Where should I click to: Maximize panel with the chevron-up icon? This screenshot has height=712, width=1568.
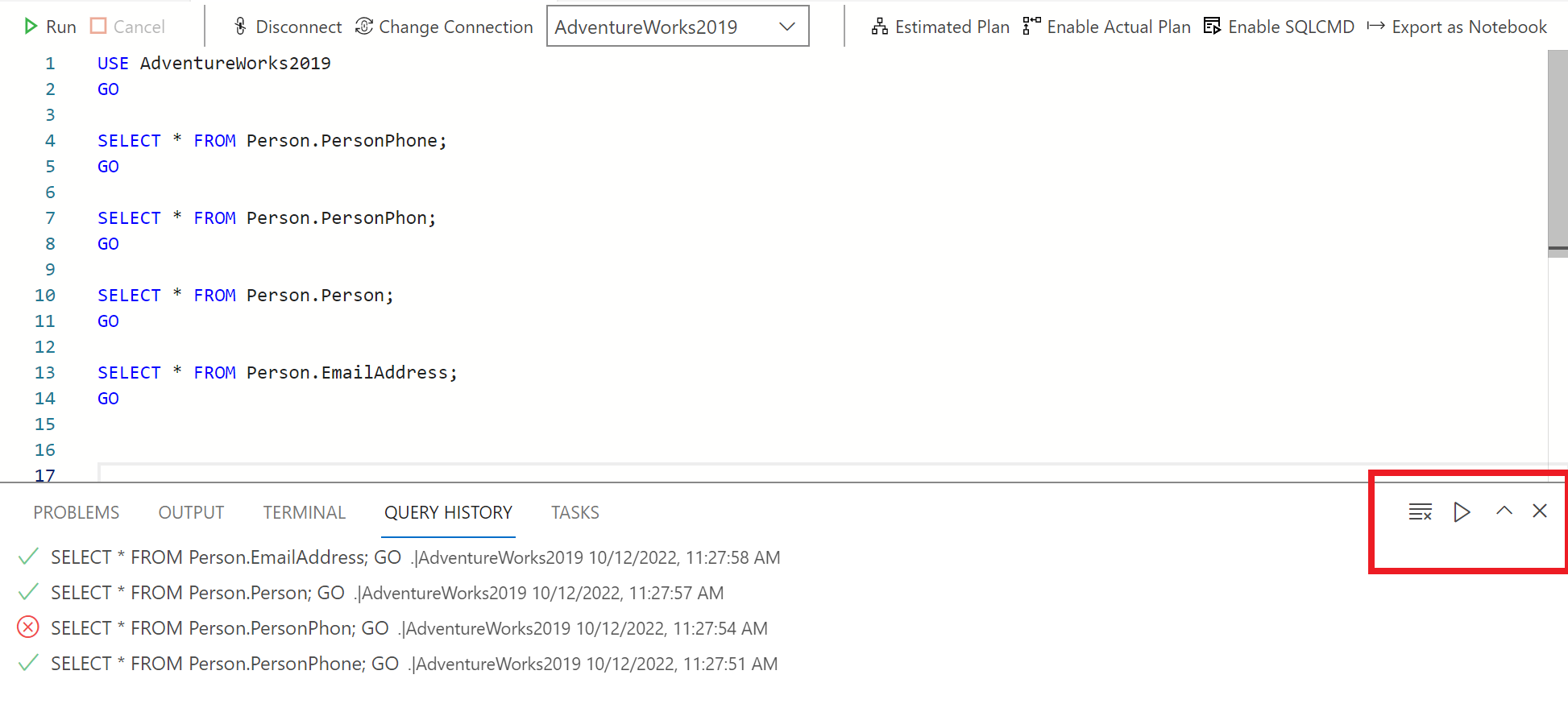point(1504,511)
